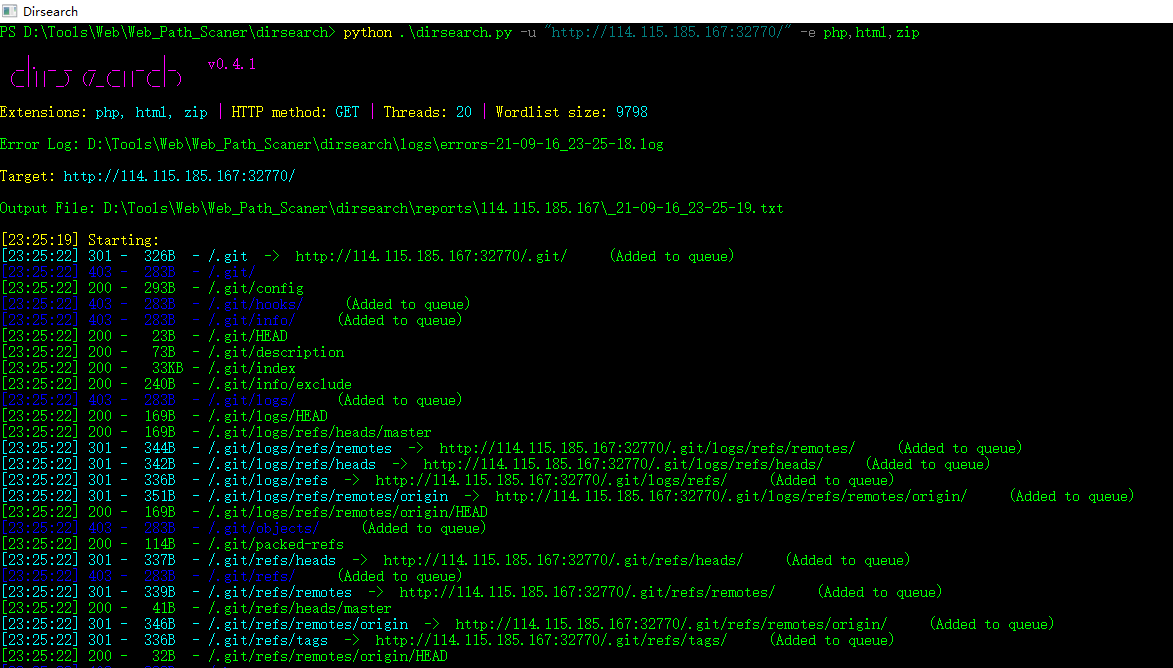Click the redirect URL ending /.git/refs/tags/
Viewport: 1173px width, 668px height.
(551, 640)
